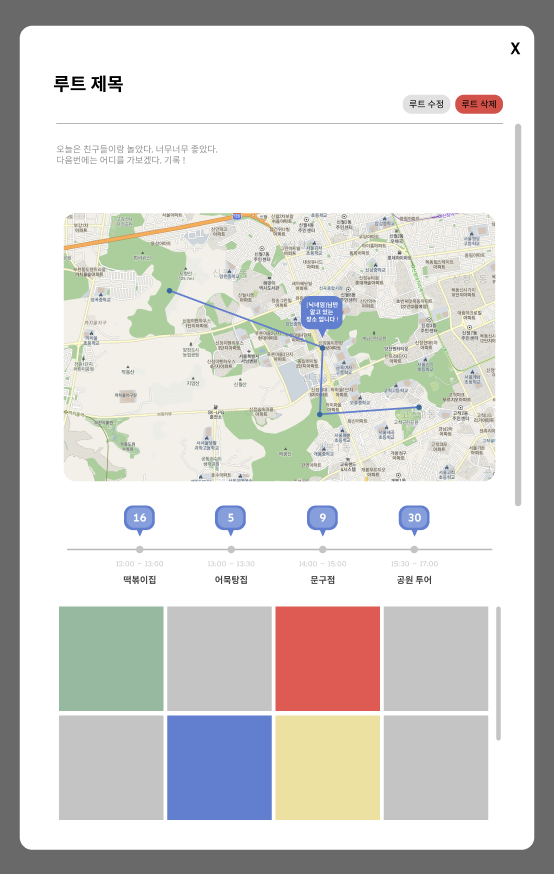554x874 pixels.
Task: Select the 공원 투어 timeline stop
Action: pos(414,580)
